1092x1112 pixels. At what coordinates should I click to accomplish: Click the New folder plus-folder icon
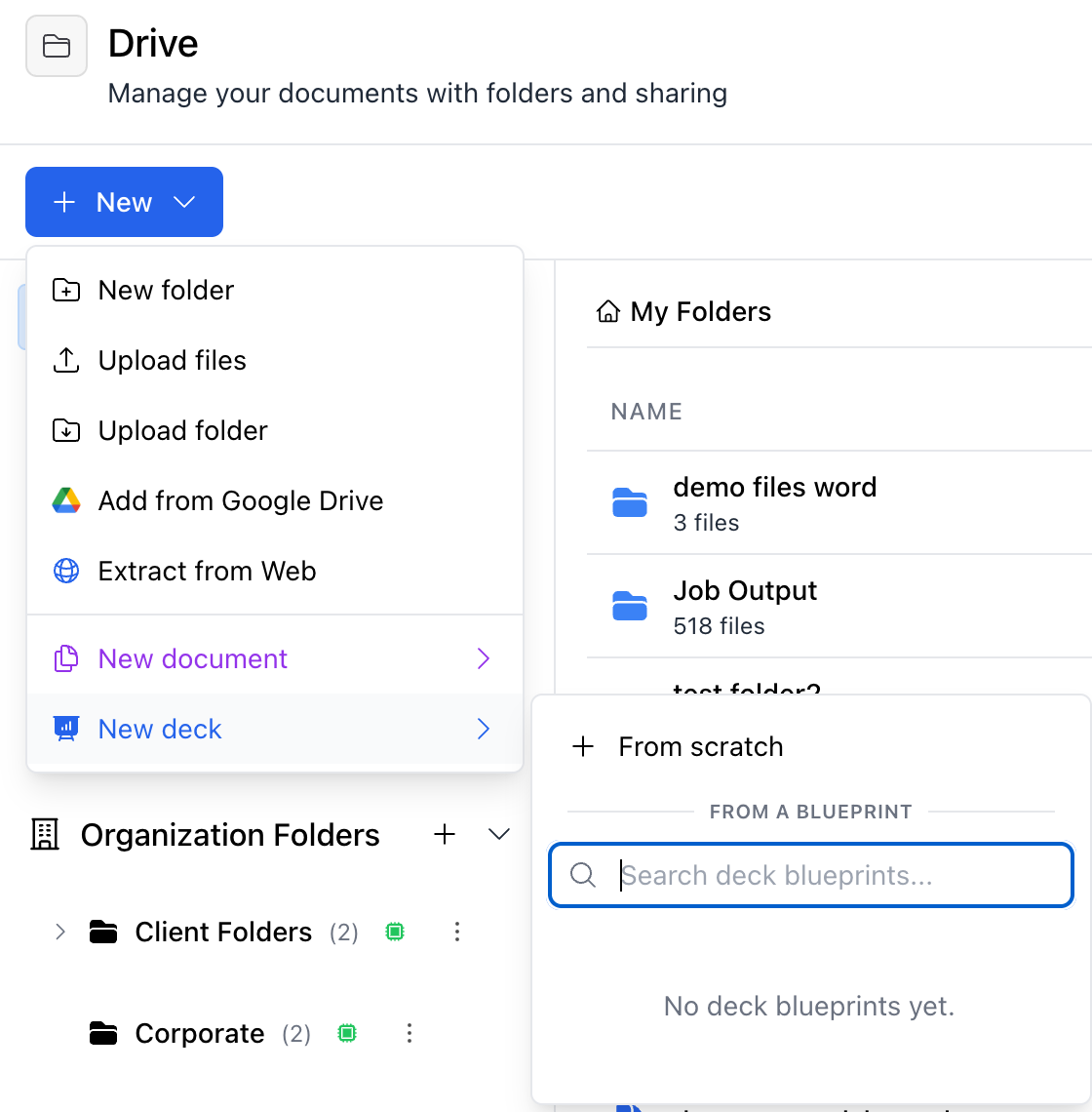(66, 290)
